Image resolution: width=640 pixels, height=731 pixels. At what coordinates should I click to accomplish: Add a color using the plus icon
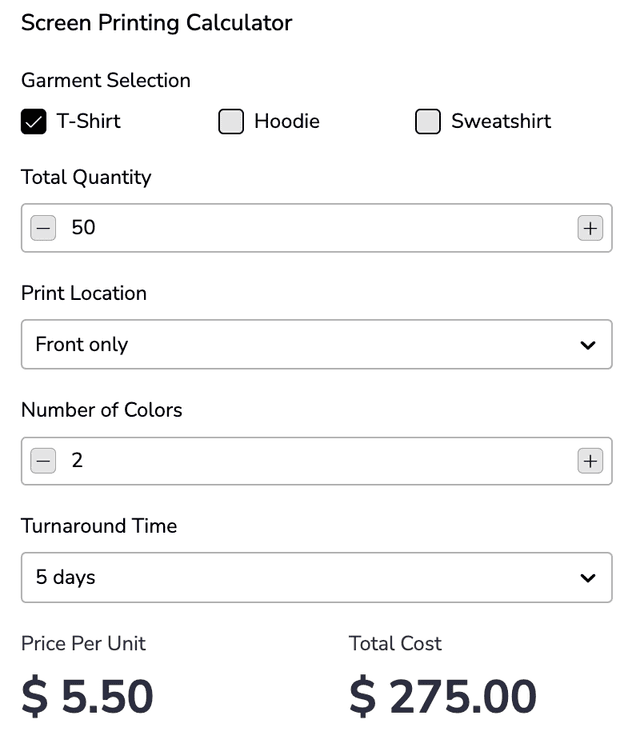[590, 461]
